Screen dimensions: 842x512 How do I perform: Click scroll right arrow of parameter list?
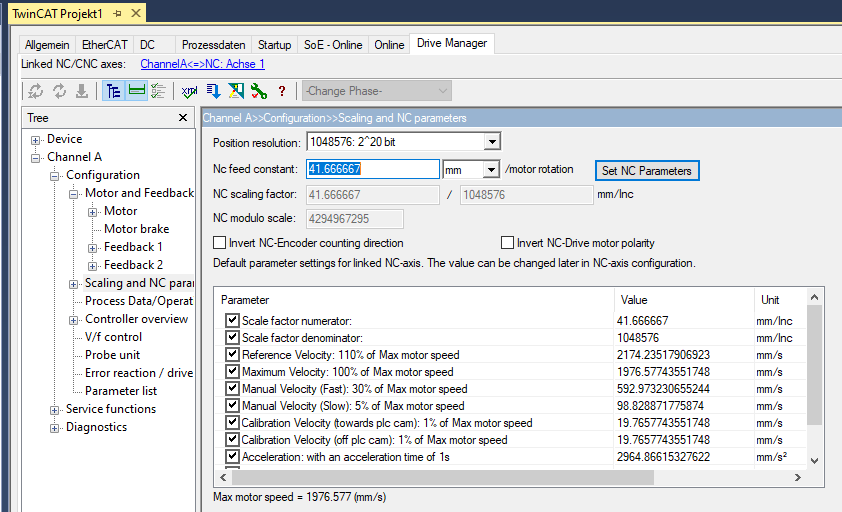[x=797, y=477]
